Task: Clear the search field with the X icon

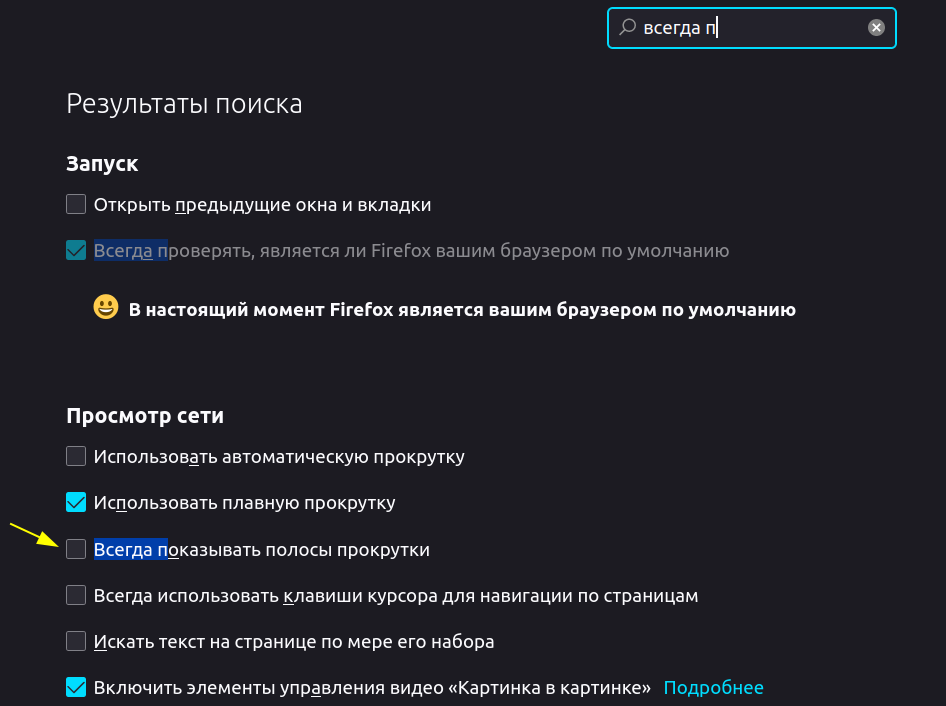Action: pos(876,28)
